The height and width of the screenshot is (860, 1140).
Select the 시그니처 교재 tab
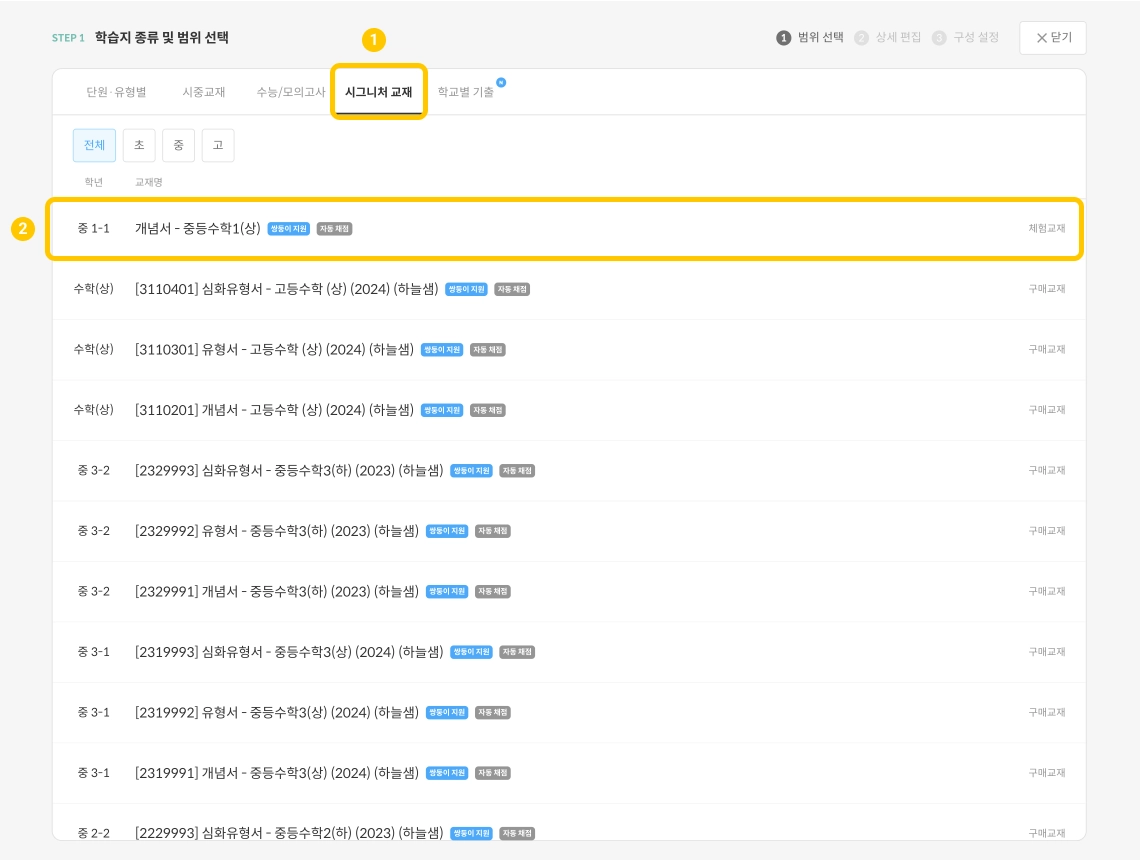[379, 92]
